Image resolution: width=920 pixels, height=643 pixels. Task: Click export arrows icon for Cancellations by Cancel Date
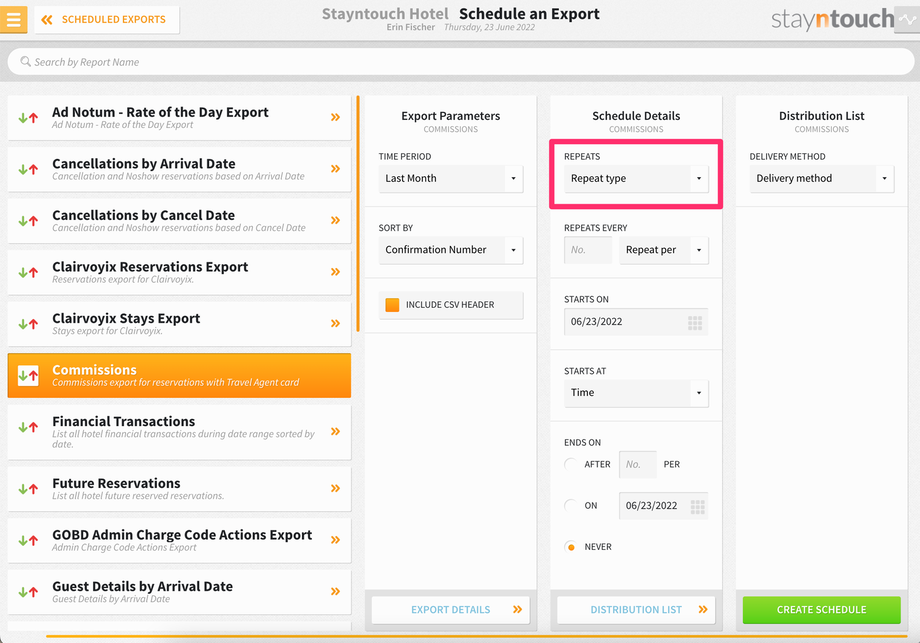pyautogui.click(x=28, y=221)
